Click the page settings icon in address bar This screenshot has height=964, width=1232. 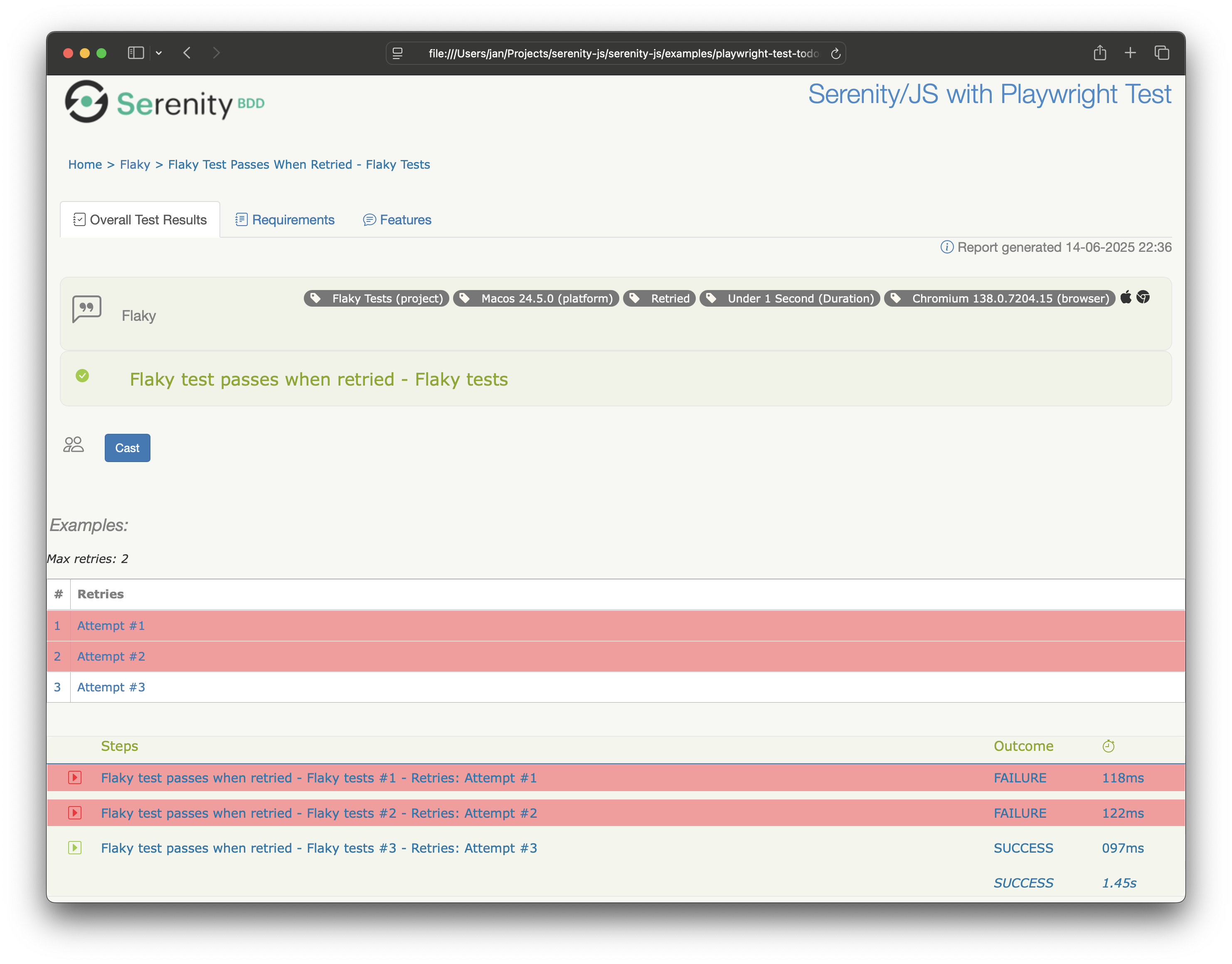(x=397, y=53)
